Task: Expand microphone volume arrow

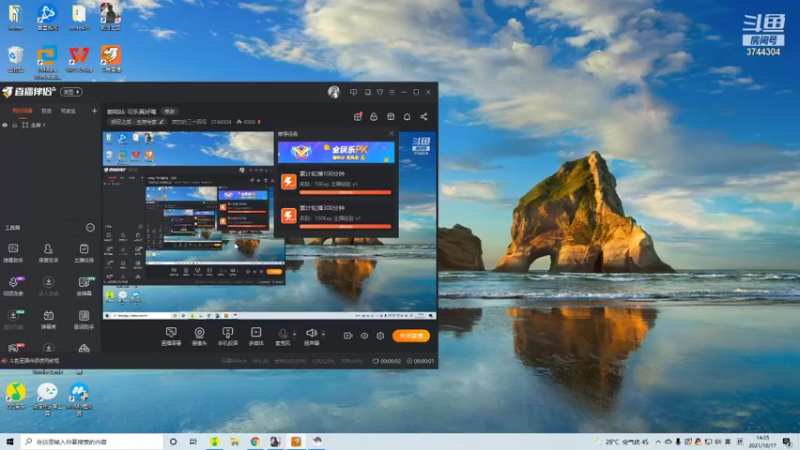Action: (x=294, y=334)
